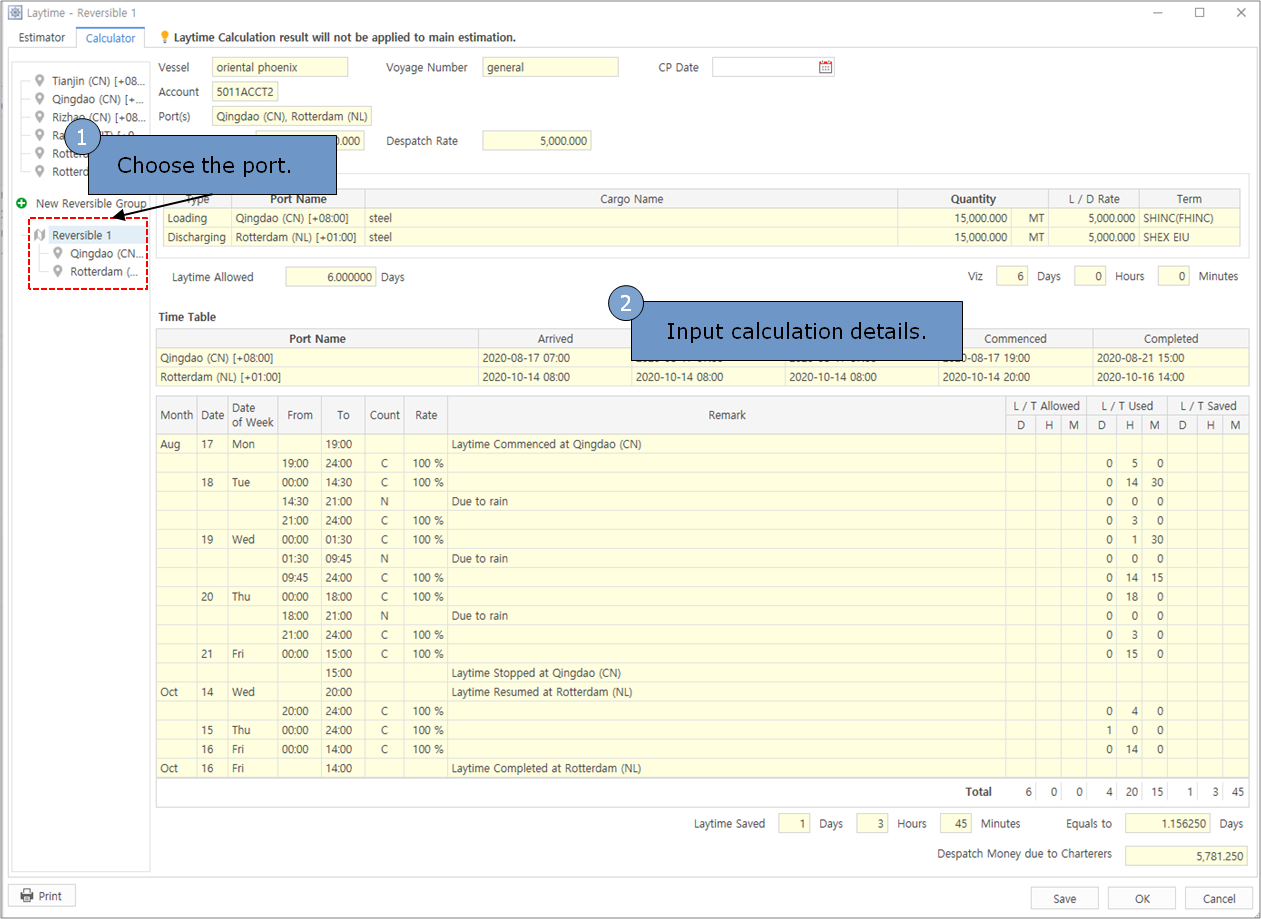The image size is (1261, 919).
Task: Click the Despatch Rate field
Action: 537,141
